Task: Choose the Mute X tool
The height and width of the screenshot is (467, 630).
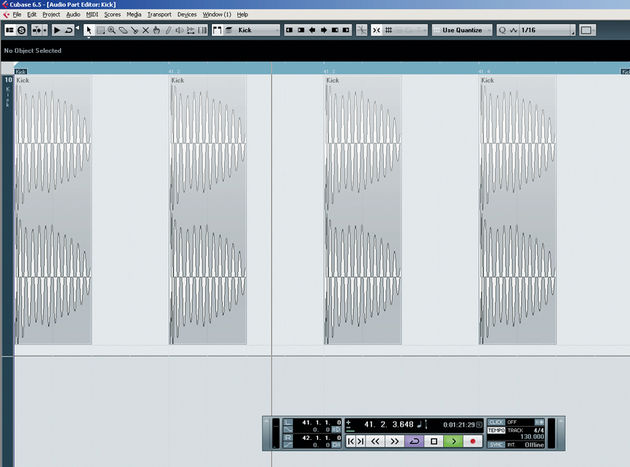Action: point(145,30)
